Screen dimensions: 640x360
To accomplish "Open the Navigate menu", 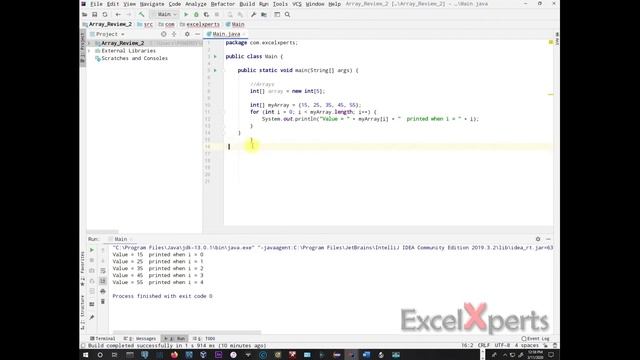I will (x=152, y=4).
